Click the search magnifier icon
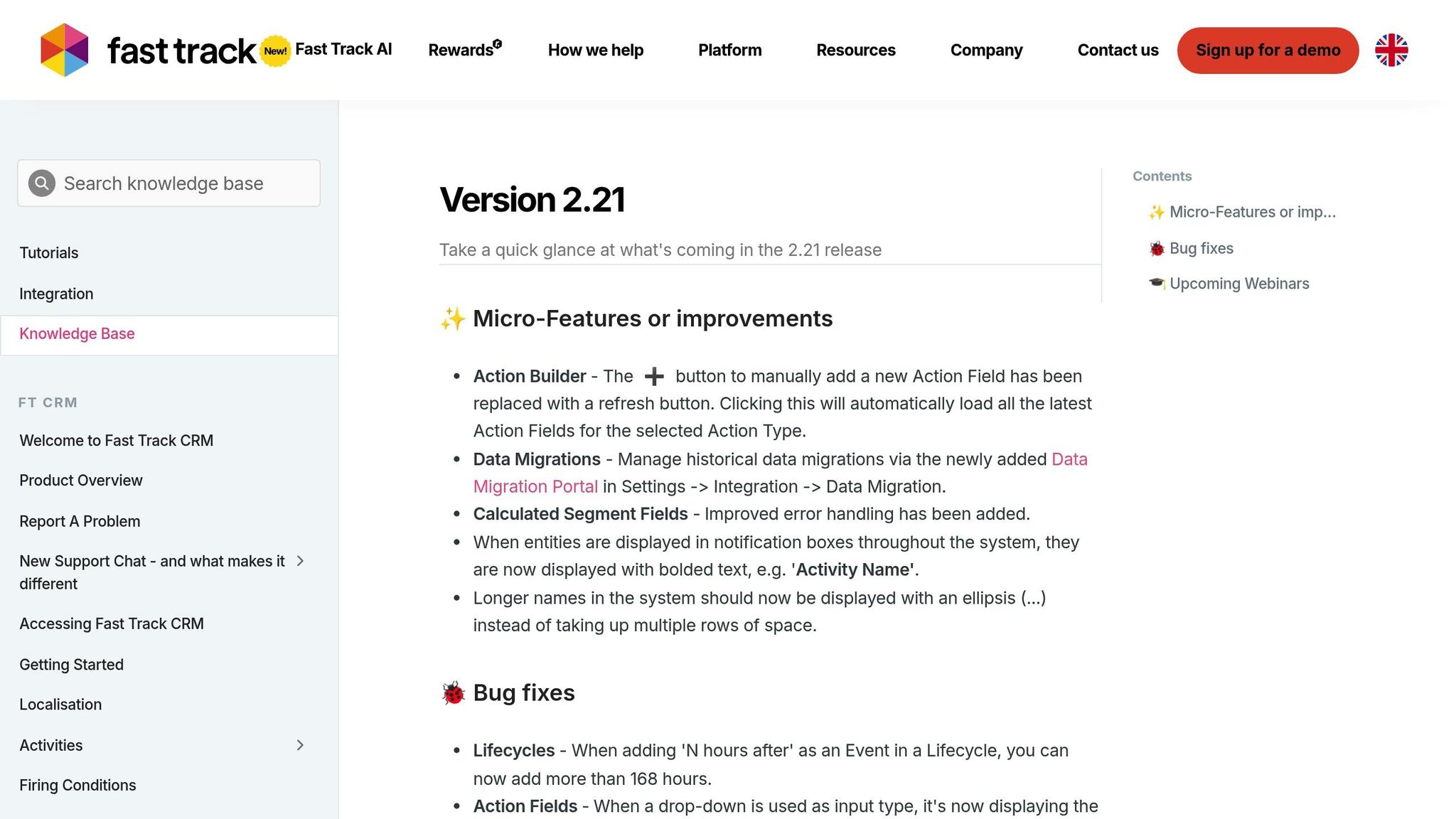This screenshot has width=1456, height=819. point(42,183)
